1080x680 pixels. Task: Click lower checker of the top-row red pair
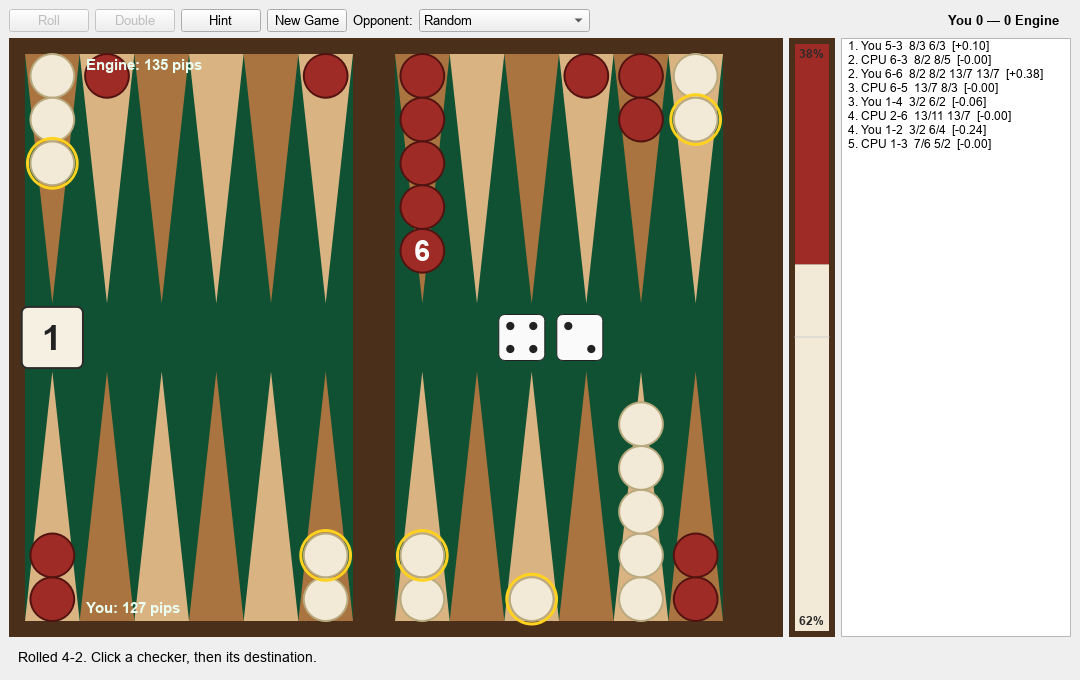(641, 119)
